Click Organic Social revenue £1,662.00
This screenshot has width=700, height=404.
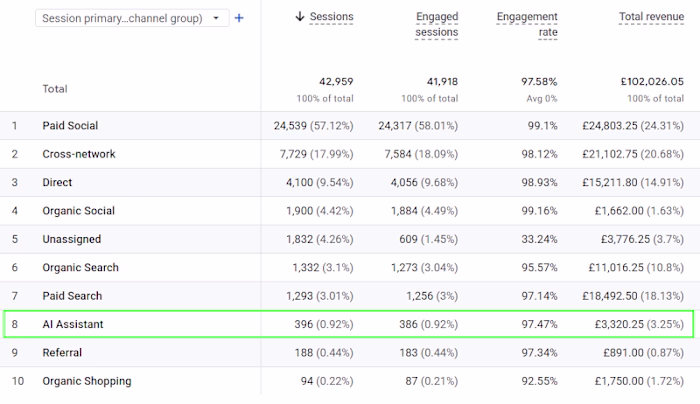click(619, 211)
